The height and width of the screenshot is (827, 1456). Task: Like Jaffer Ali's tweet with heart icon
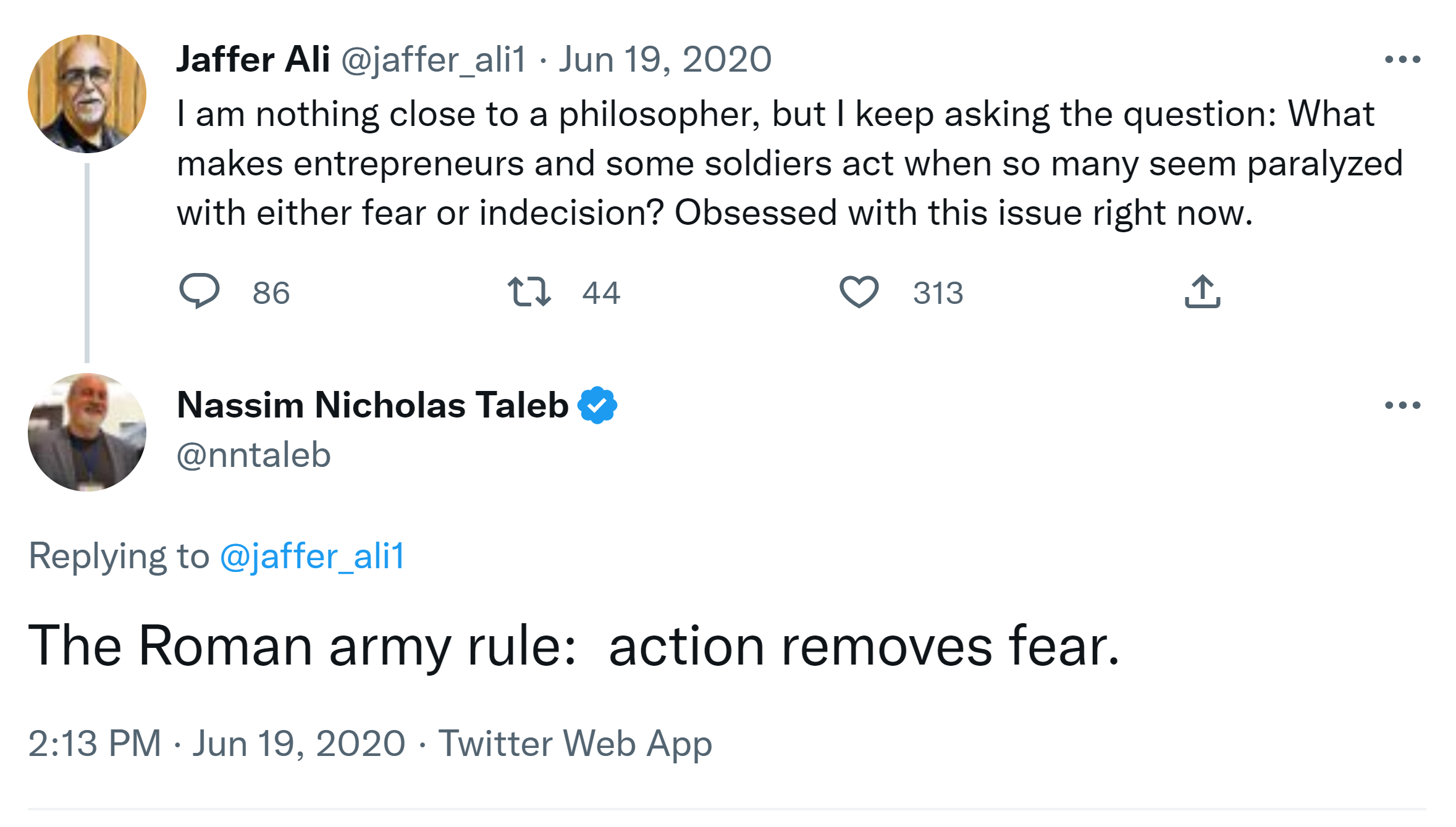pyautogui.click(x=859, y=292)
